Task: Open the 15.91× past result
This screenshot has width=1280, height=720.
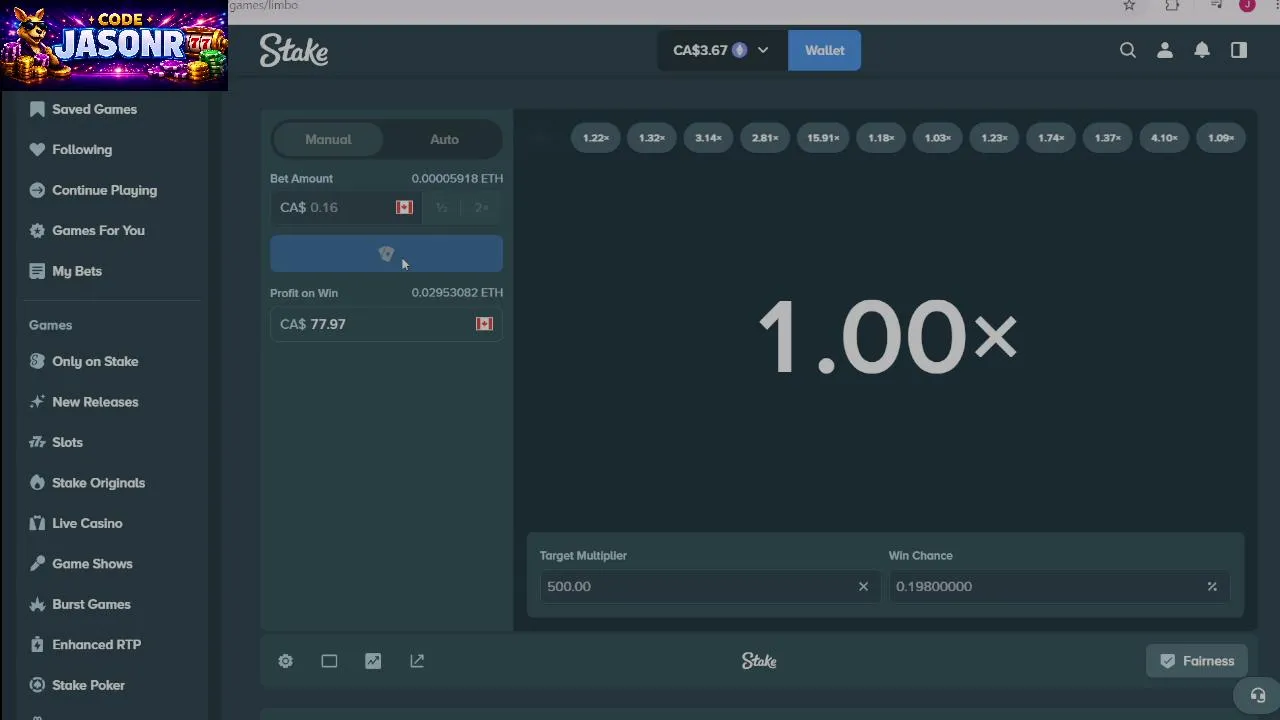Action: point(823,138)
